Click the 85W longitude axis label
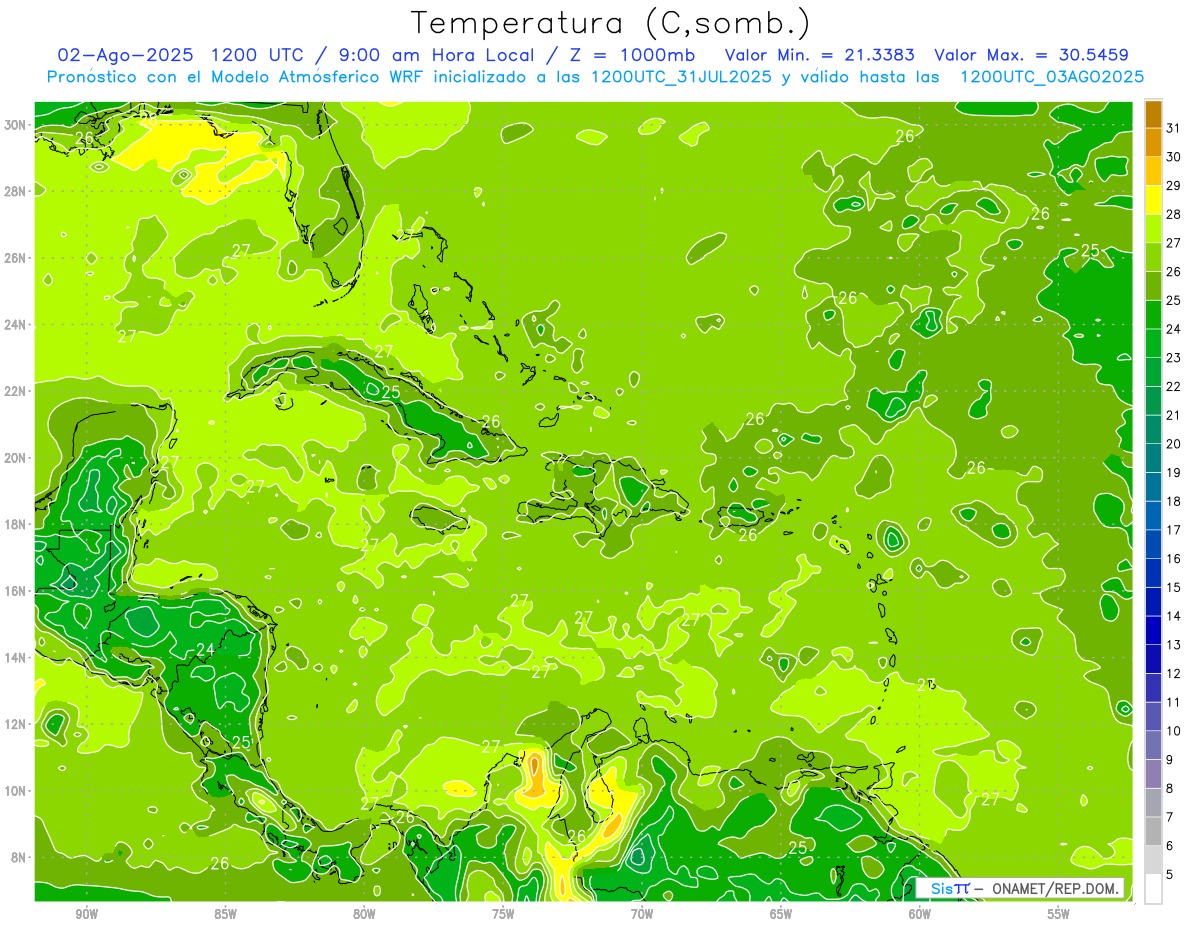This screenshot has width=1200, height=927. click(225, 915)
